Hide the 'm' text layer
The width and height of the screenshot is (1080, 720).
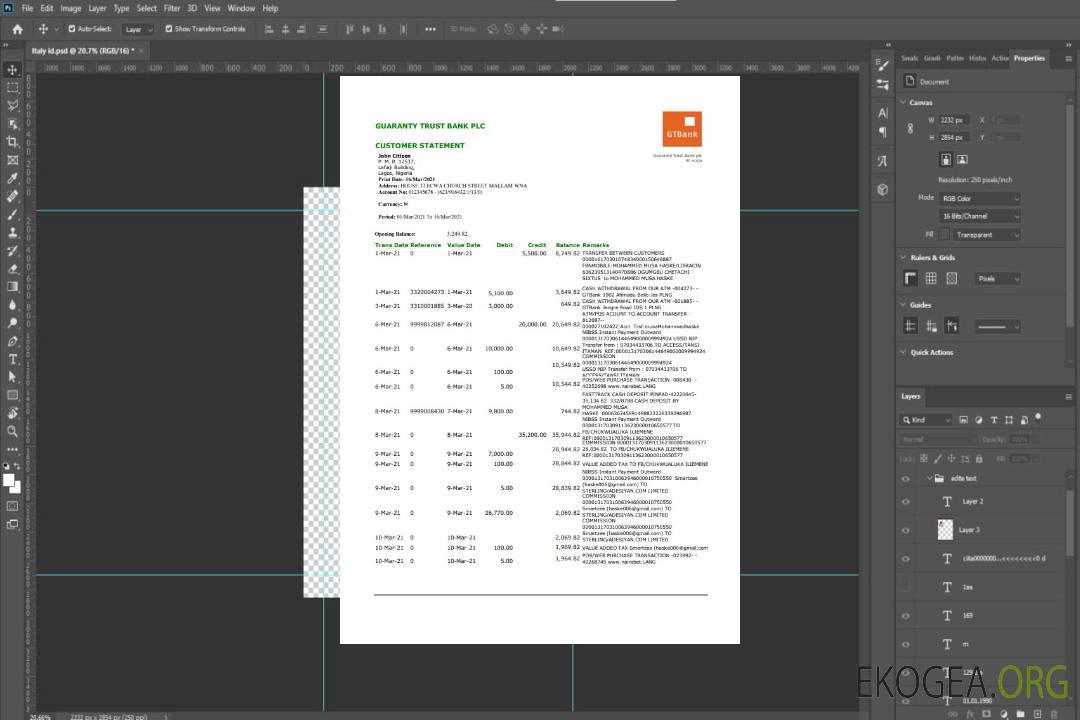tap(906, 644)
